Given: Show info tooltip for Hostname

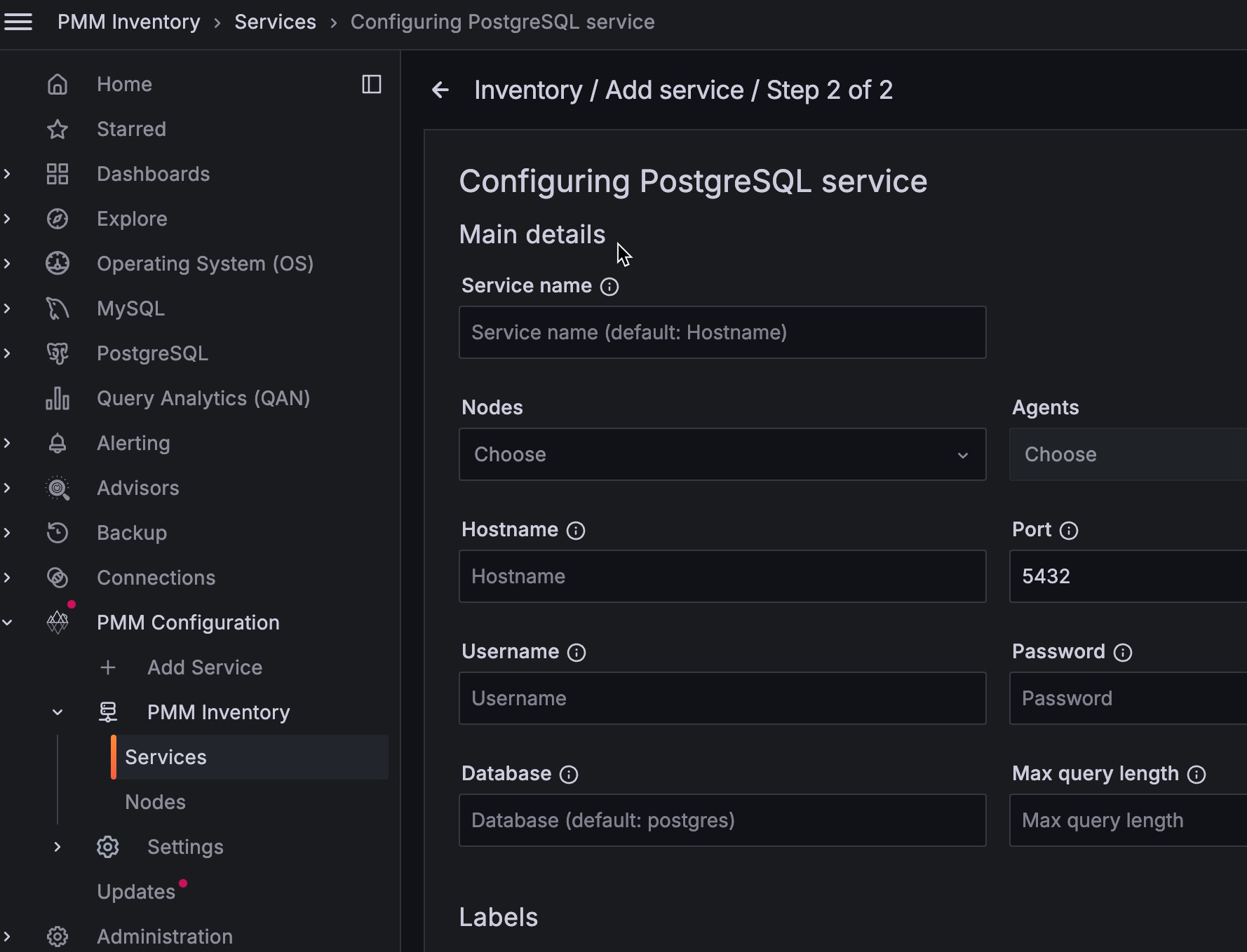Looking at the screenshot, I should pyautogui.click(x=576, y=531).
